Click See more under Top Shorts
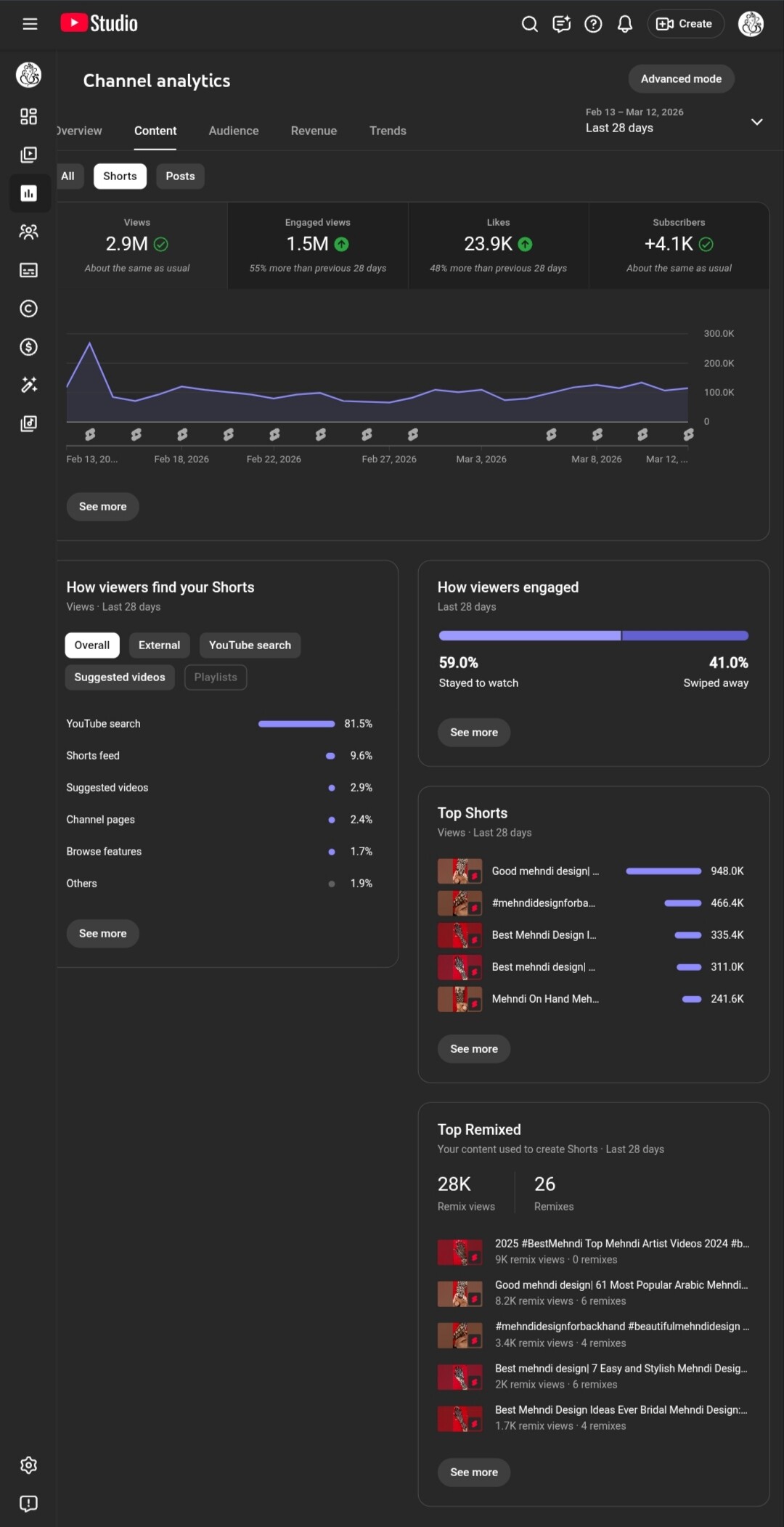This screenshot has width=784, height=1527. pos(474,1048)
